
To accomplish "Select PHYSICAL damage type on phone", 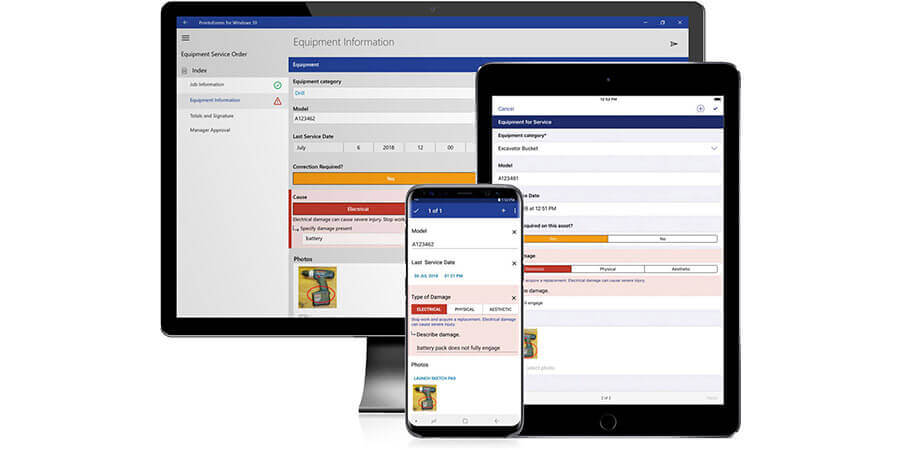I will (465, 309).
